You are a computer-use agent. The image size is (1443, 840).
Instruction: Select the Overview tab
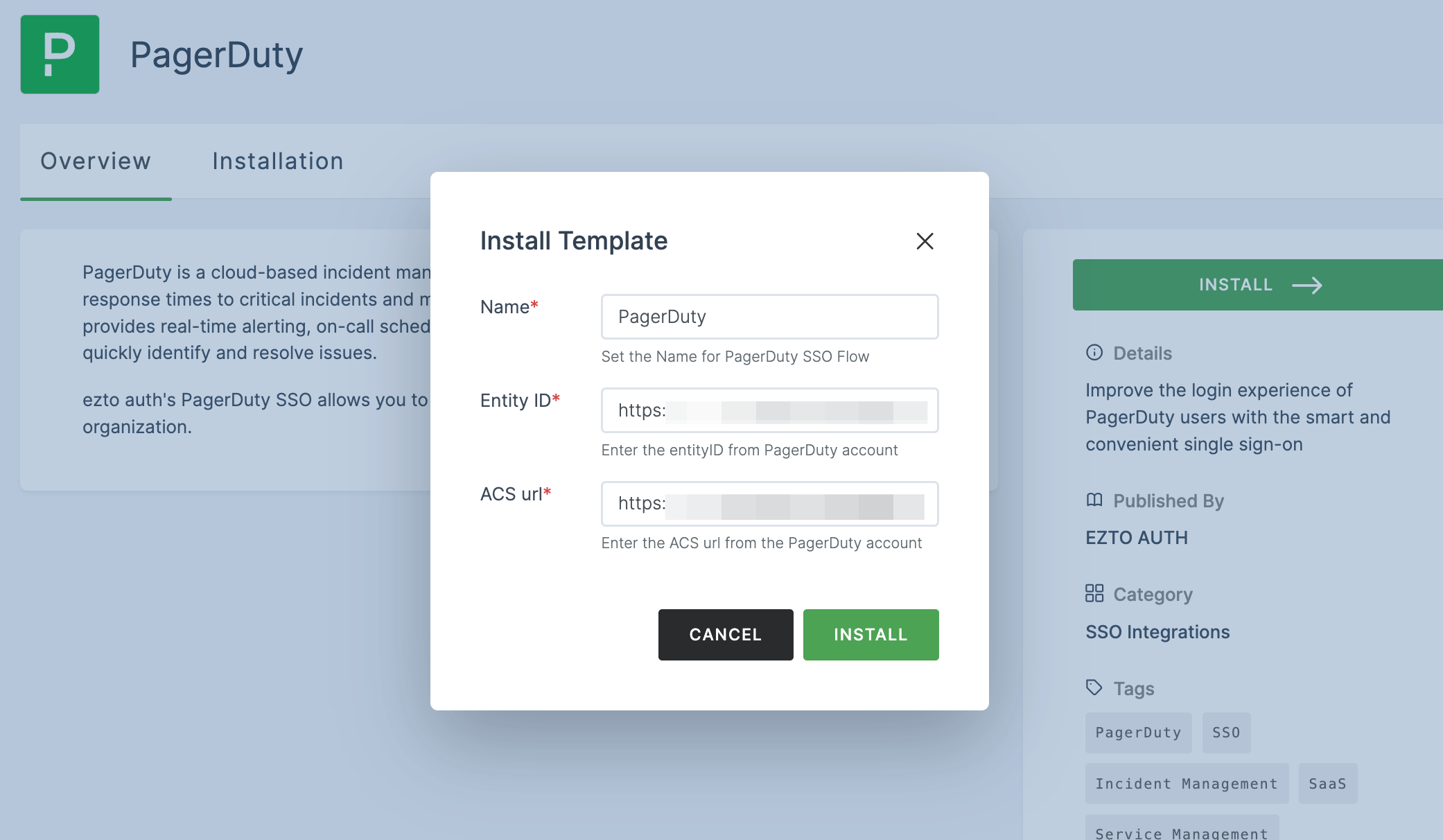click(95, 159)
